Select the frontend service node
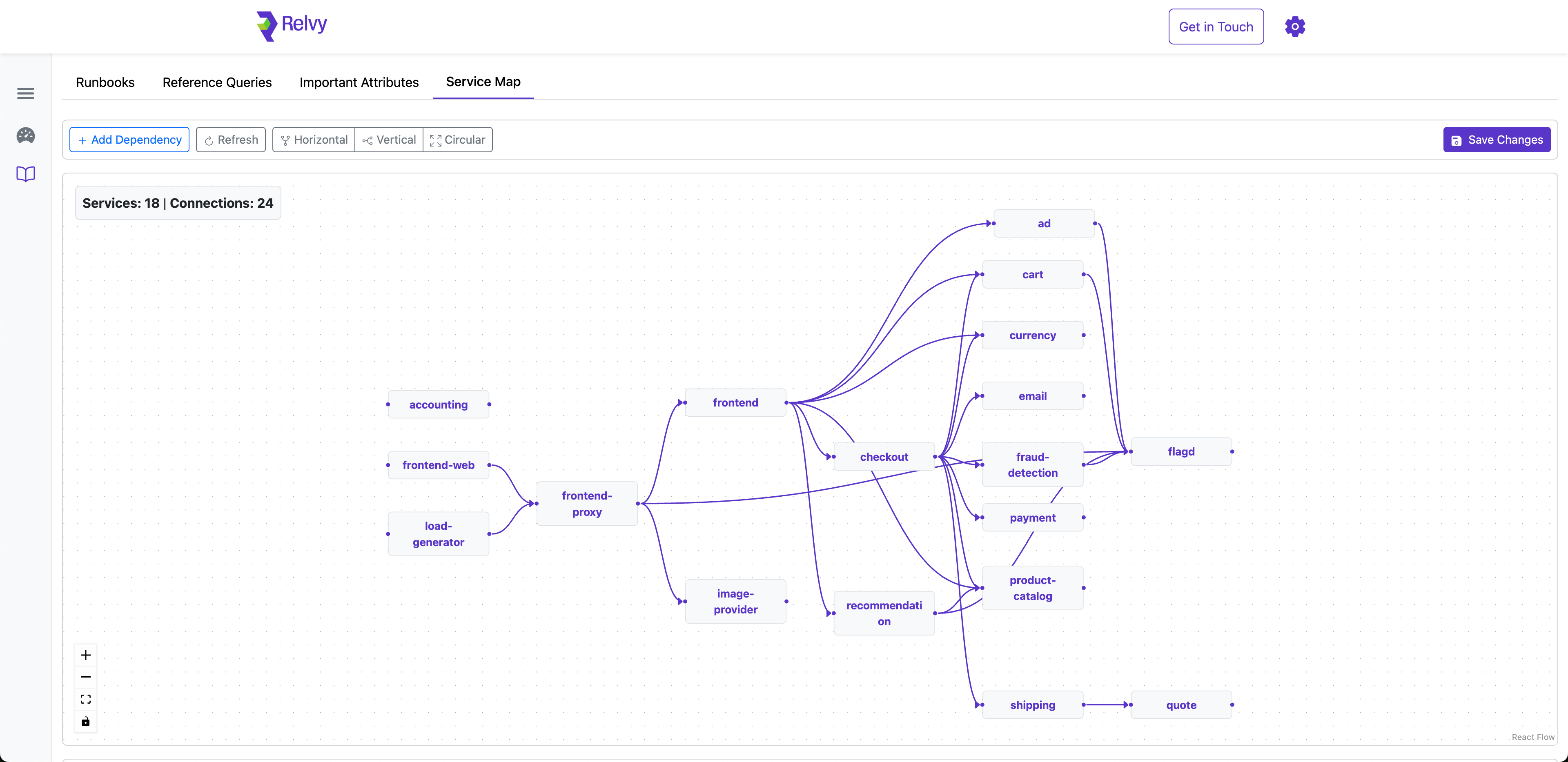The width and height of the screenshot is (1568, 762). point(735,402)
